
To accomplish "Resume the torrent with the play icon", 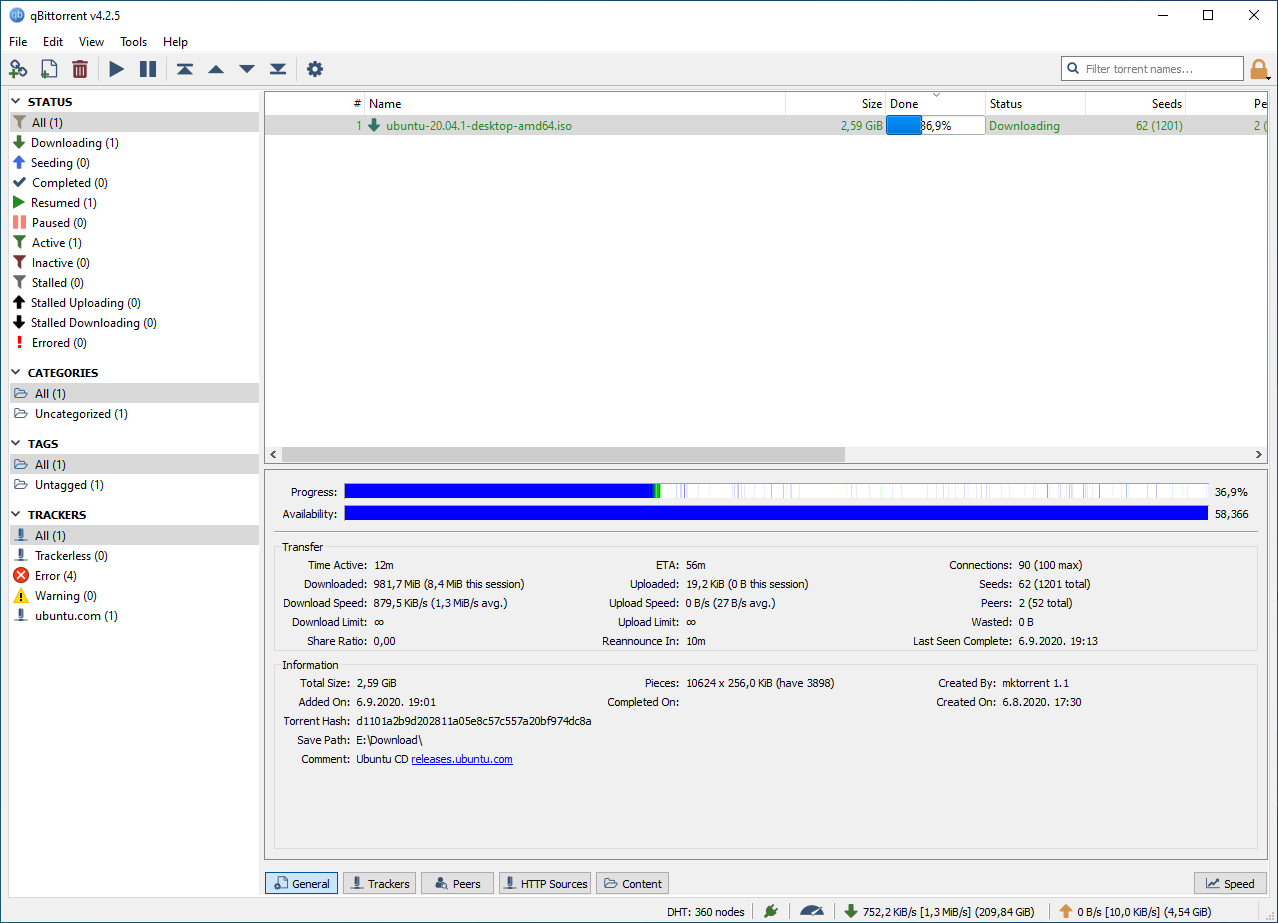I will click(117, 69).
